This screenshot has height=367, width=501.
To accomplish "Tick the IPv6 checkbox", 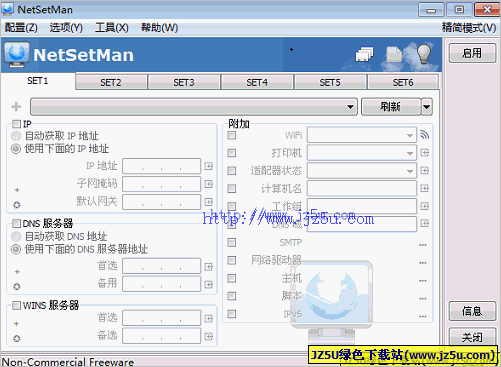I will pos(232,314).
